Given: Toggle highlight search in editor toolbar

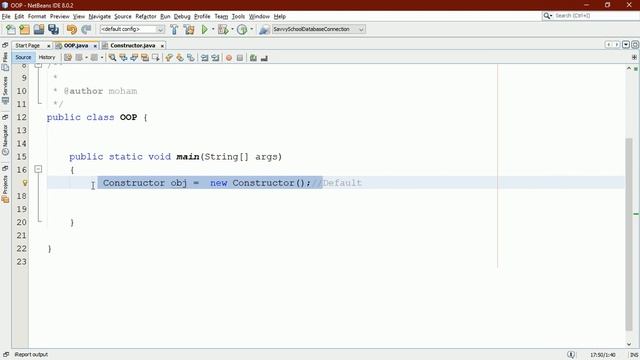Looking at the screenshot, I should point(145,58).
